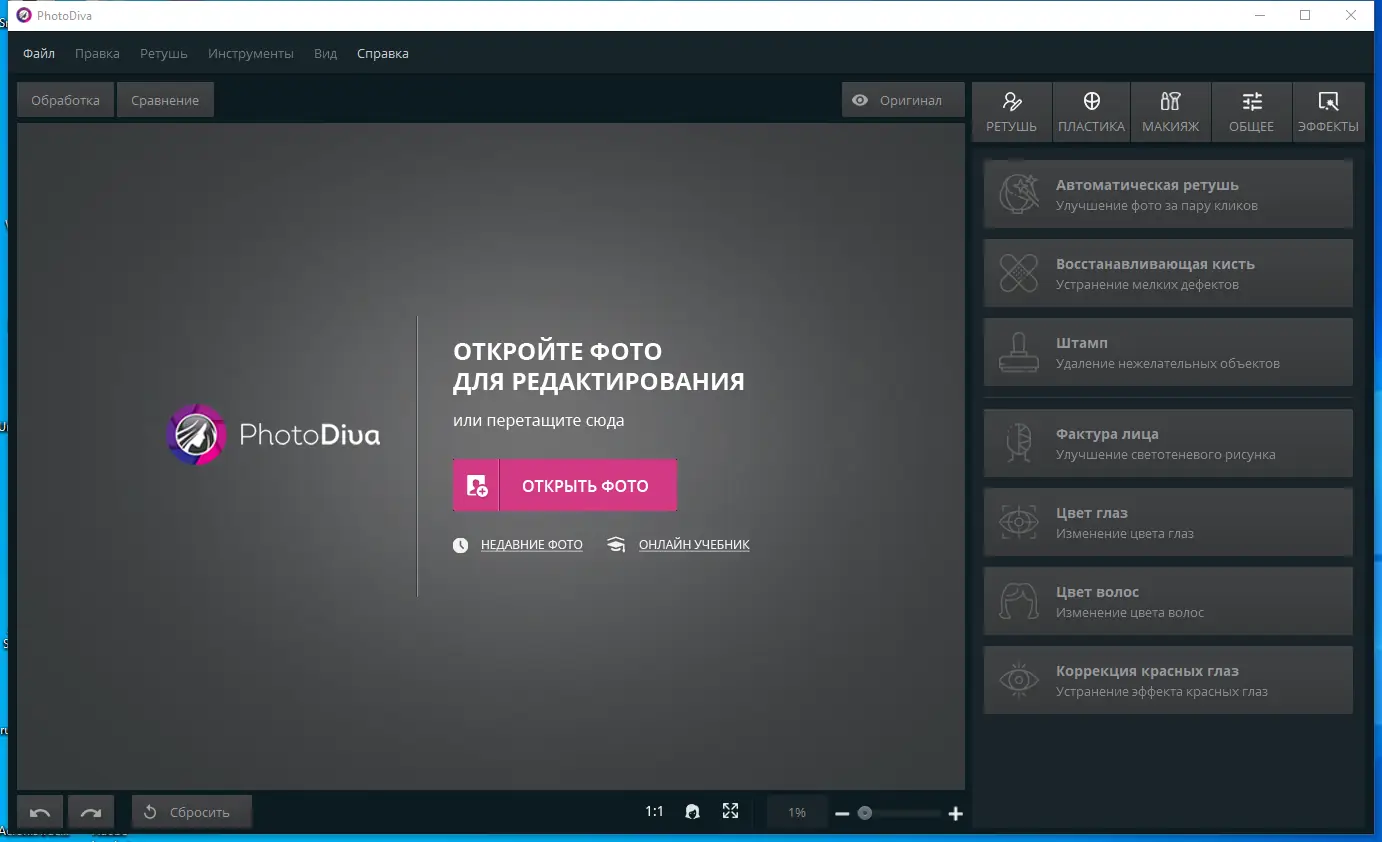1382x842 pixels.
Task: Open НЕДАВНИЕ ФОТО
Action: (530, 545)
